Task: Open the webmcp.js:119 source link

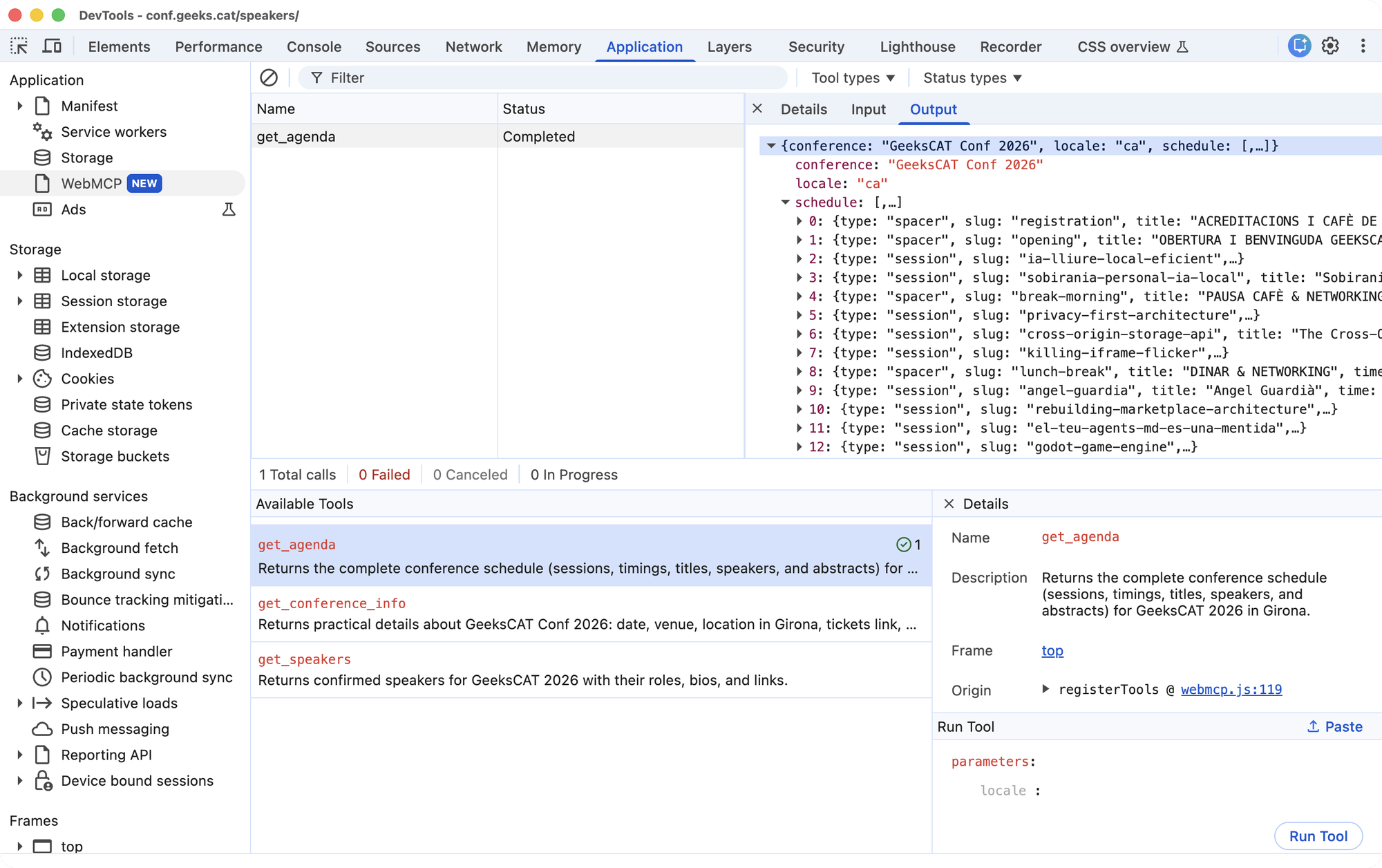Action: pyautogui.click(x=1231, y=689)
